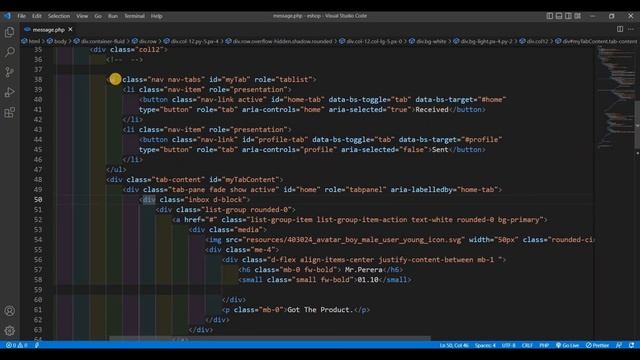Viewport: 640px width, 360px height.
Task: Open the Manage gear icon
Action: [x=9, y=331]
